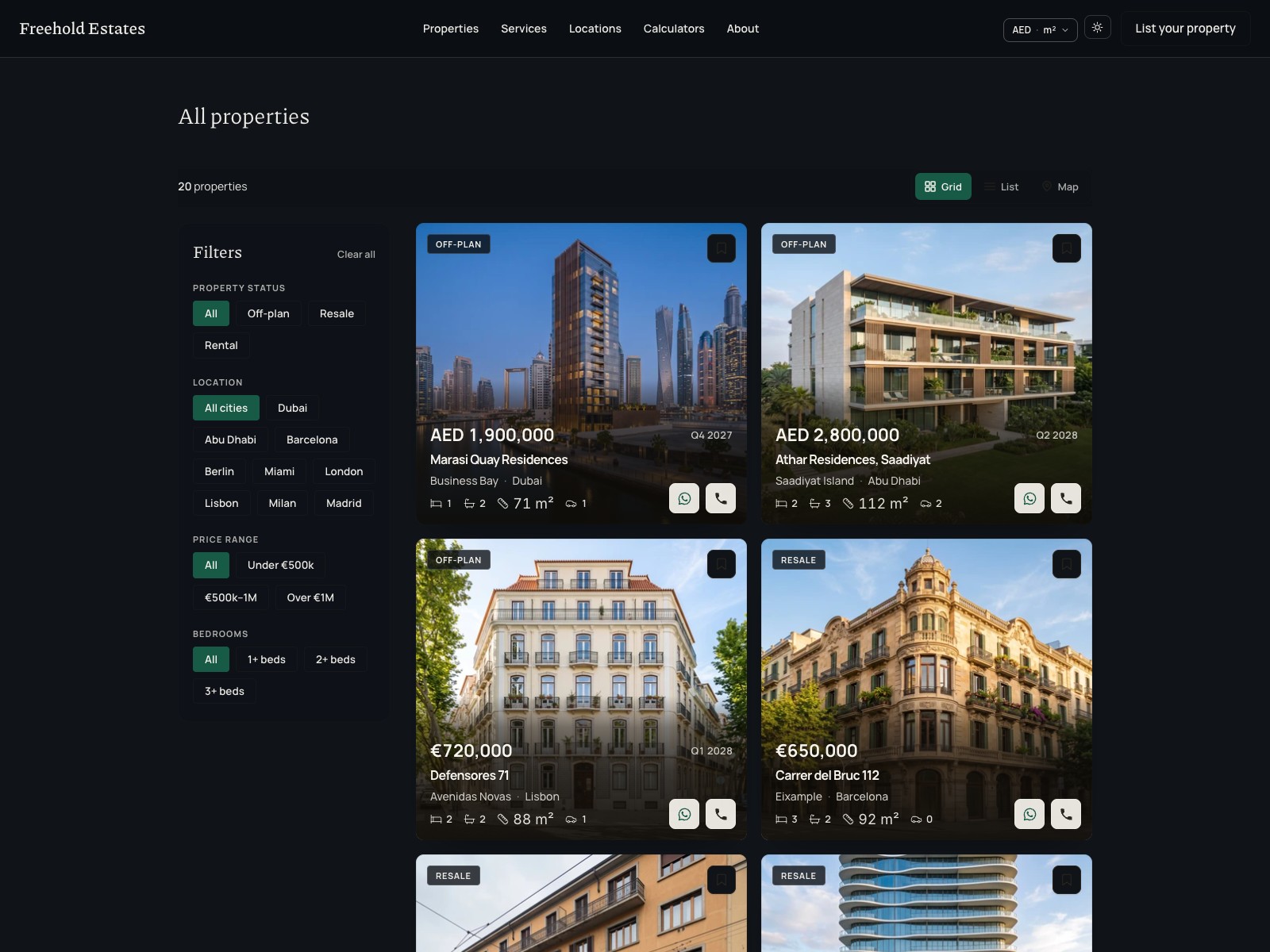
Task: Click the List your property button
Action: click(x=1185, y=29)
